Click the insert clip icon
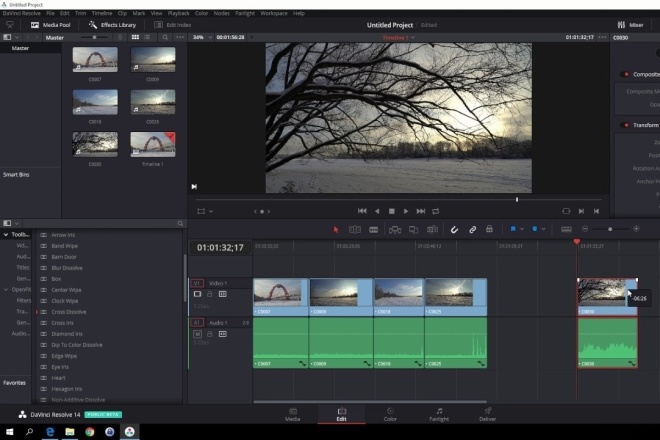660x440 pixels. click(395, 229)
